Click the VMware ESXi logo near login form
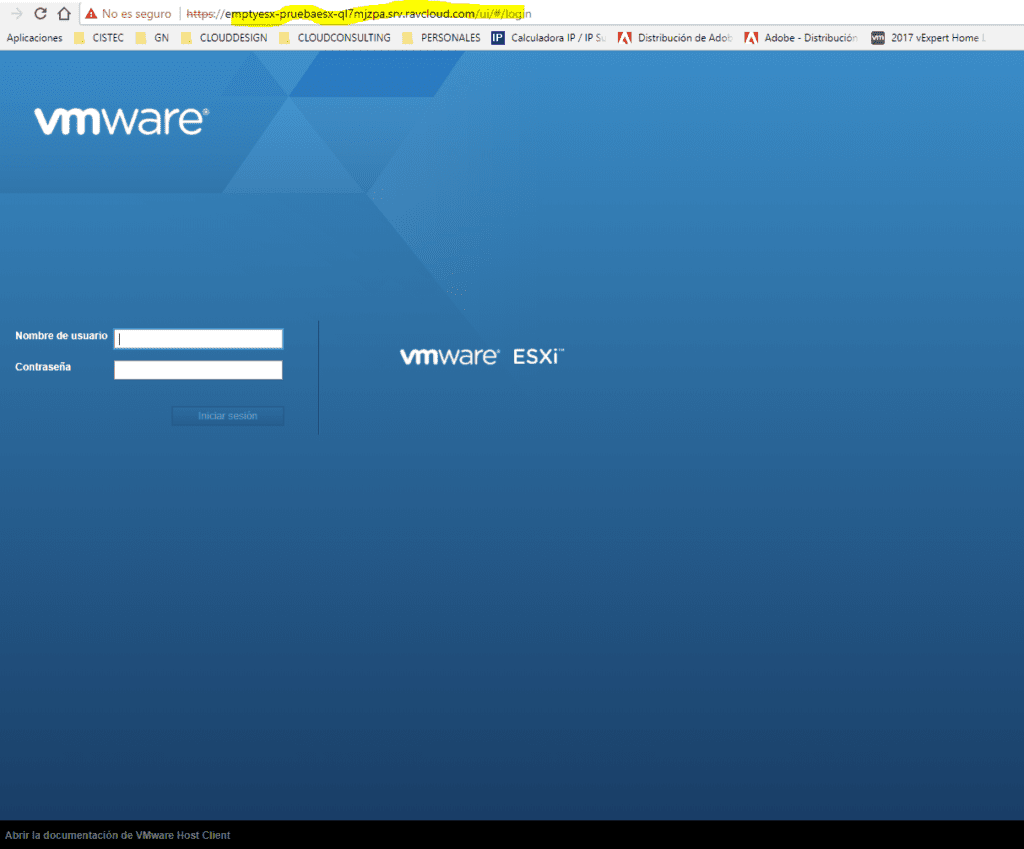 point(481,356)
